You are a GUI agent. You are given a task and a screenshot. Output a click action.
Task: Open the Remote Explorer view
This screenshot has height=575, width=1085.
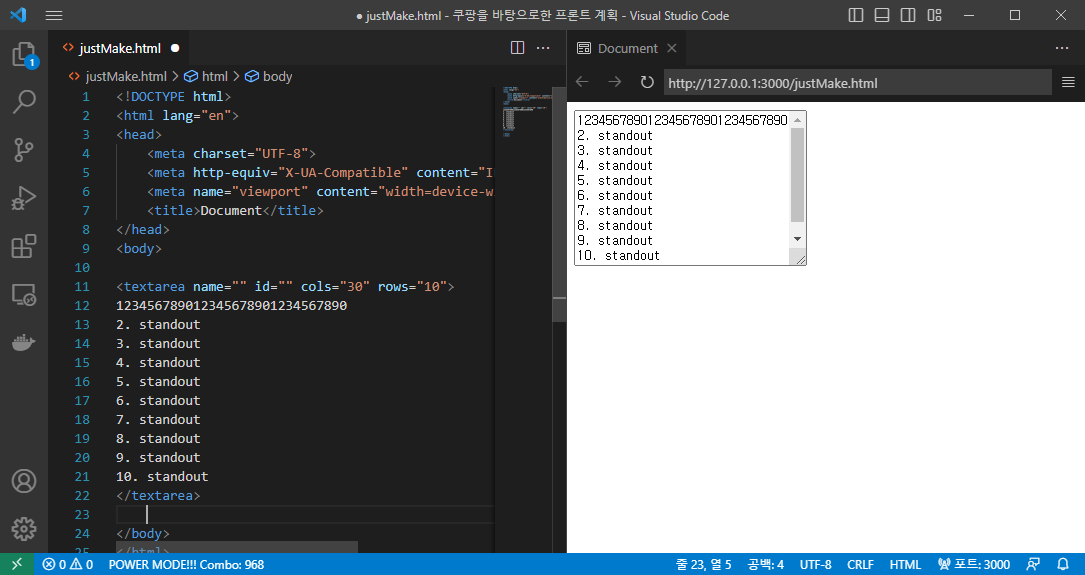(24, 295)
